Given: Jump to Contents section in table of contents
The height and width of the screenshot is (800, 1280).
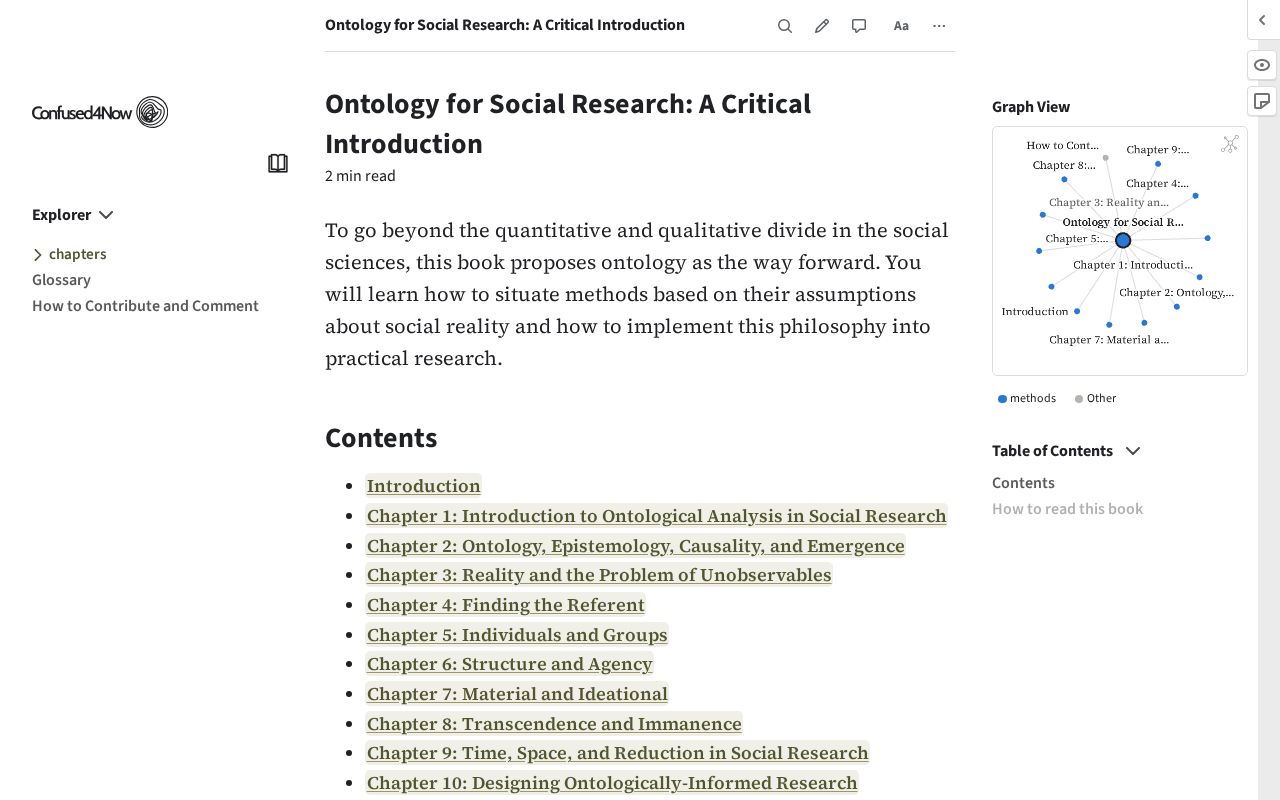Looking at the screenshot, I should pos(1023,483).
